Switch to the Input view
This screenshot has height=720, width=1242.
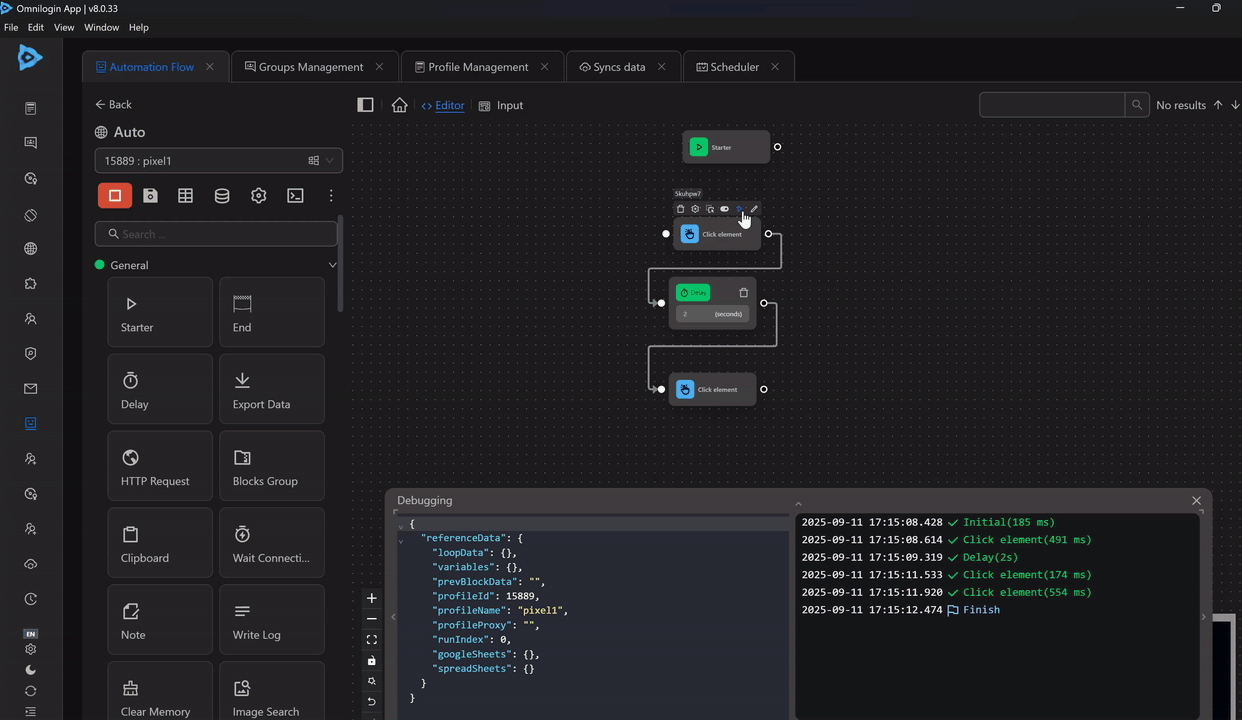click(501, 105)
